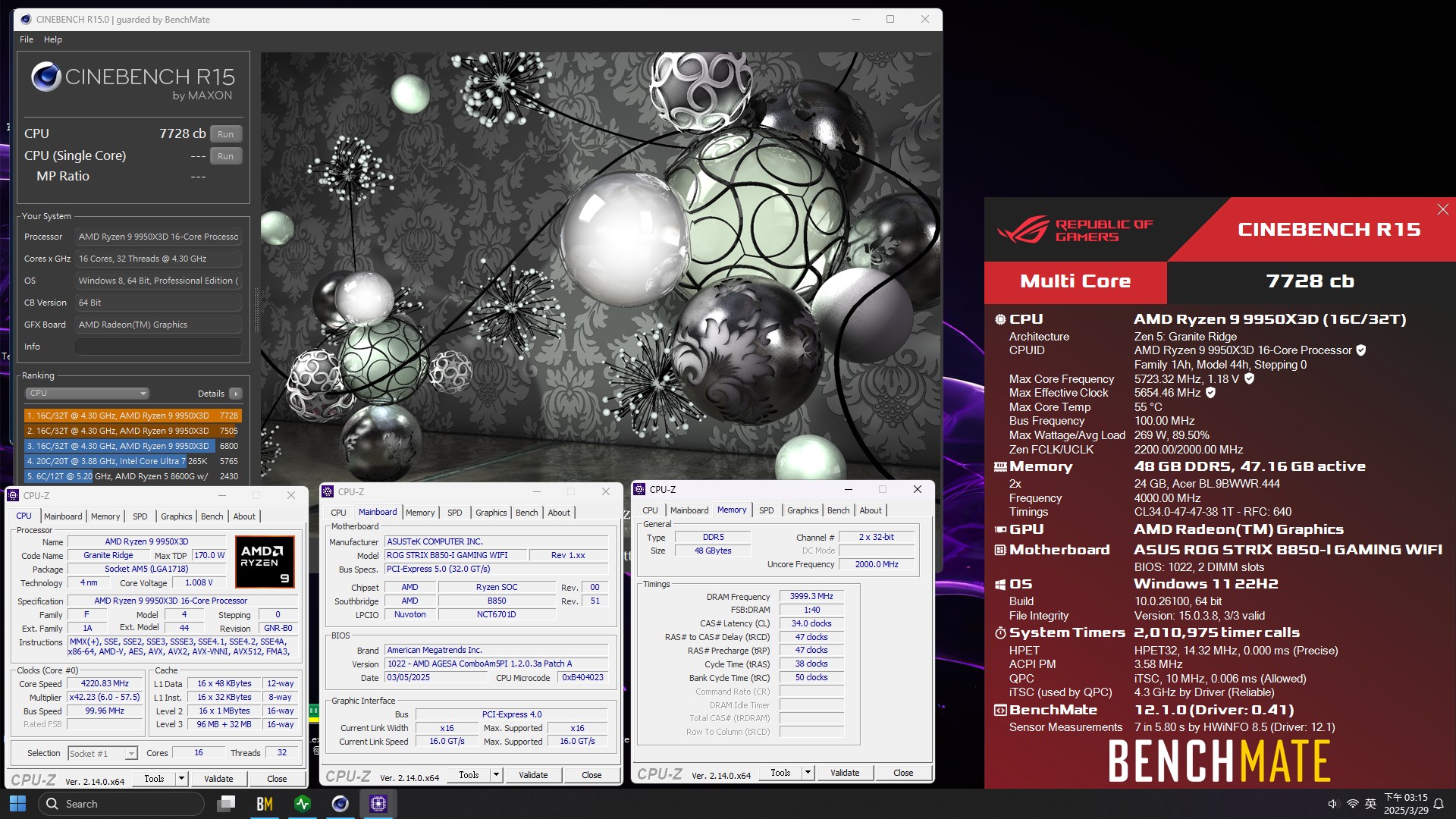Select ranking row AMD Ryzen 5 8600G
The width and height of the screenshot is (1456, 819).
click(x=133, y=476)
